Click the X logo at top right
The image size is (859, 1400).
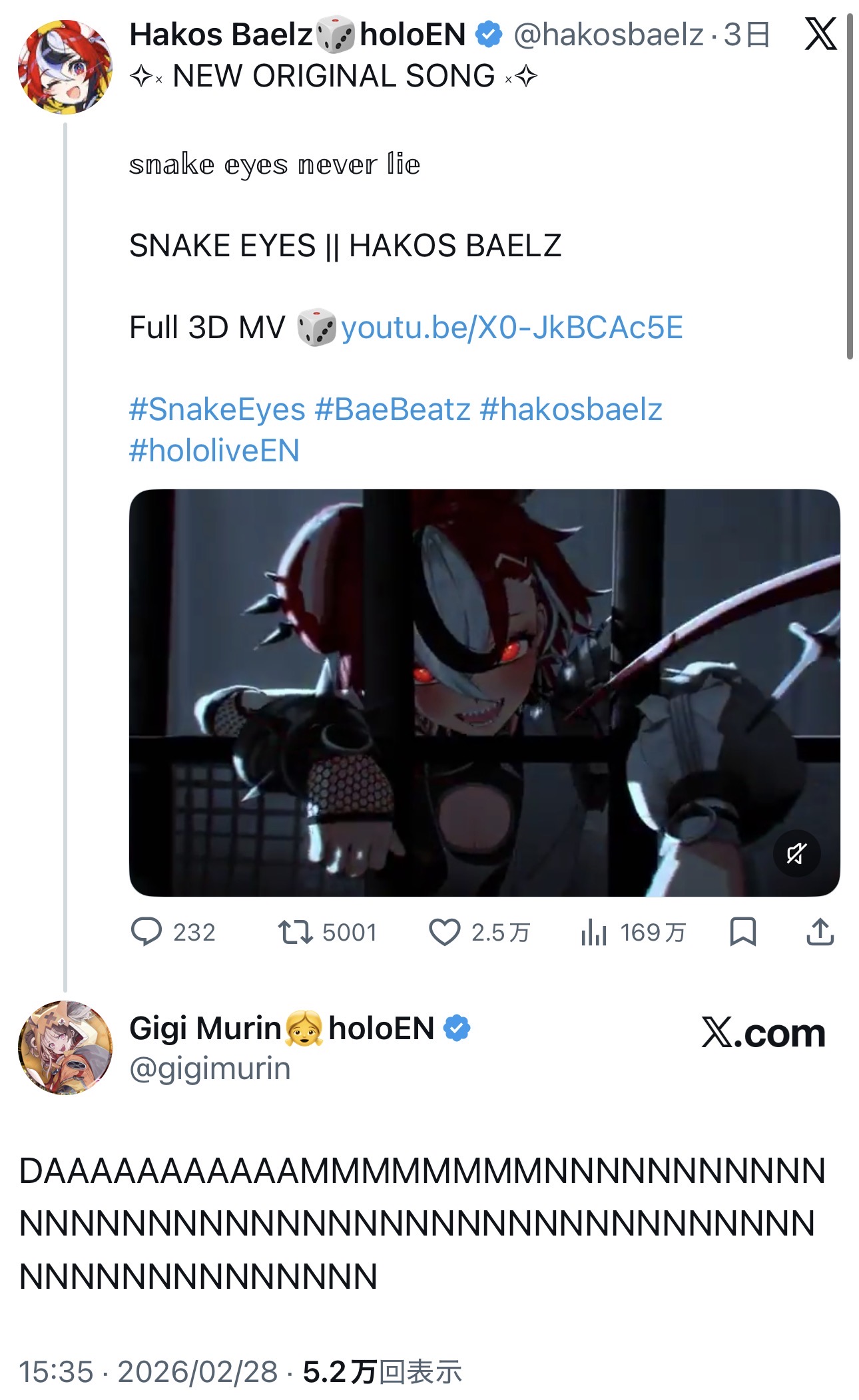click(x=820, y=34)
